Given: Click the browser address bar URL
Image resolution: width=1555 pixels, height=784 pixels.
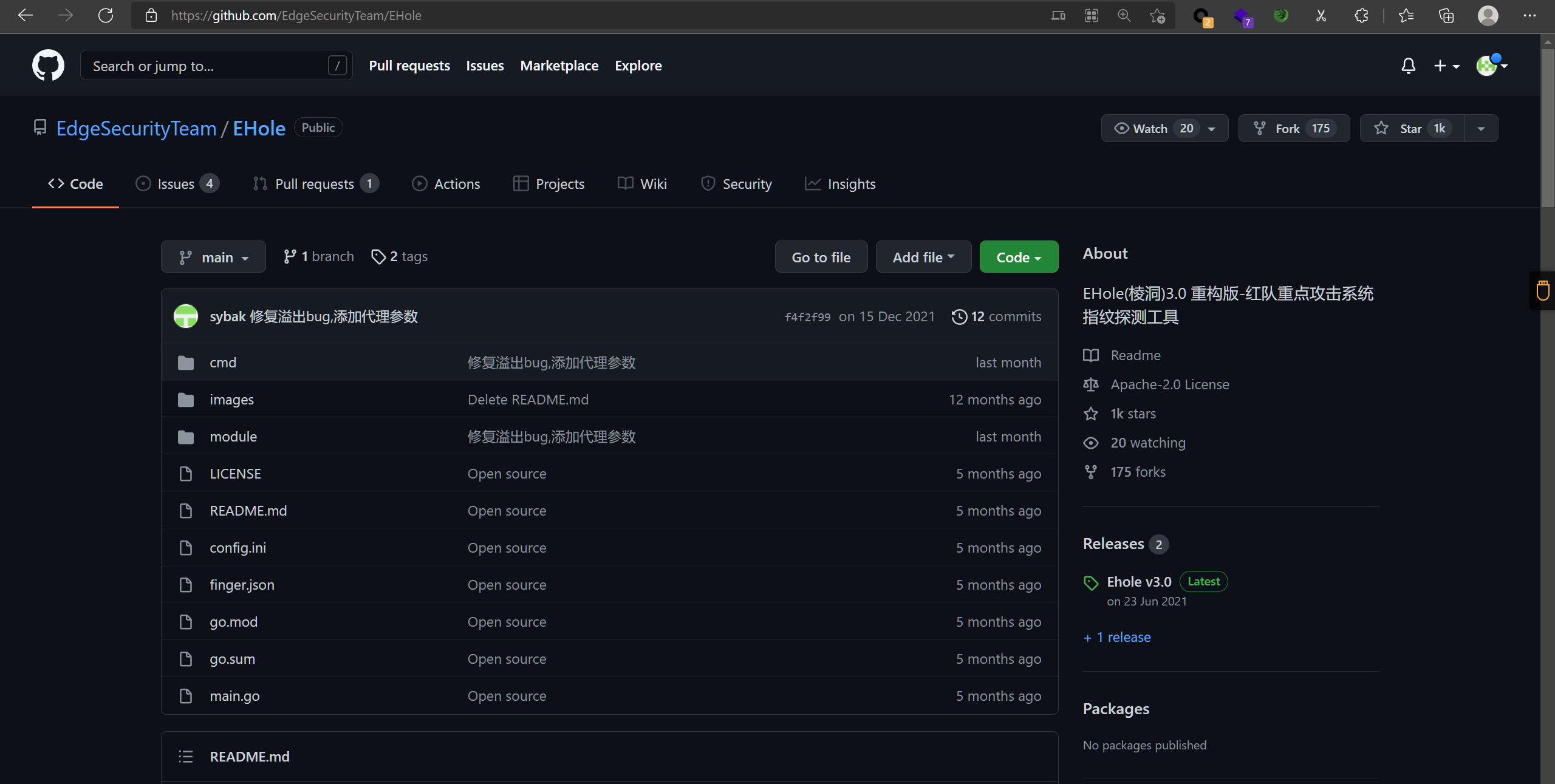Looking at the screenshot, I should [296, 16].
